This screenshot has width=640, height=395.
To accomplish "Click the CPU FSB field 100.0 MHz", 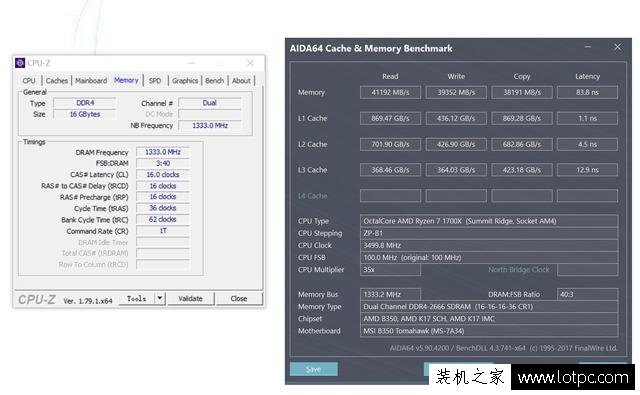I will tap(489, 257).
